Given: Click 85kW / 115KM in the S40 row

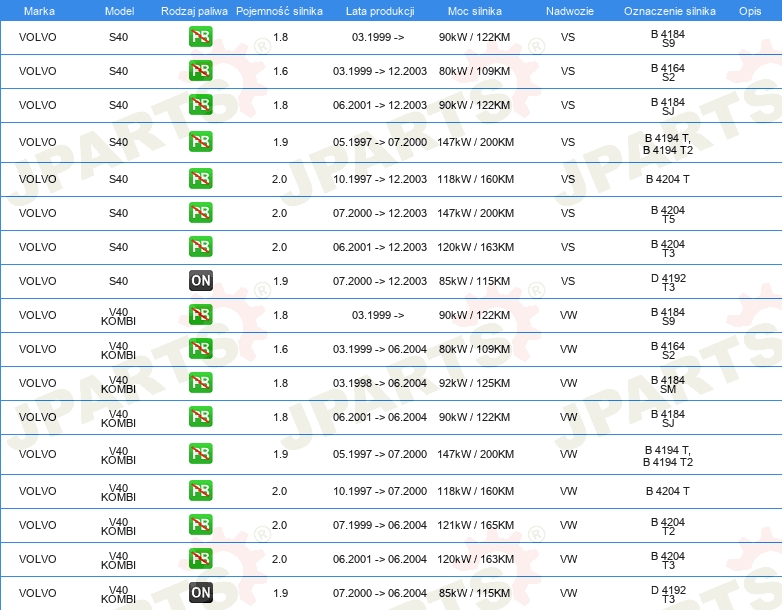Looking at the screenshot, I should (474, 281).
